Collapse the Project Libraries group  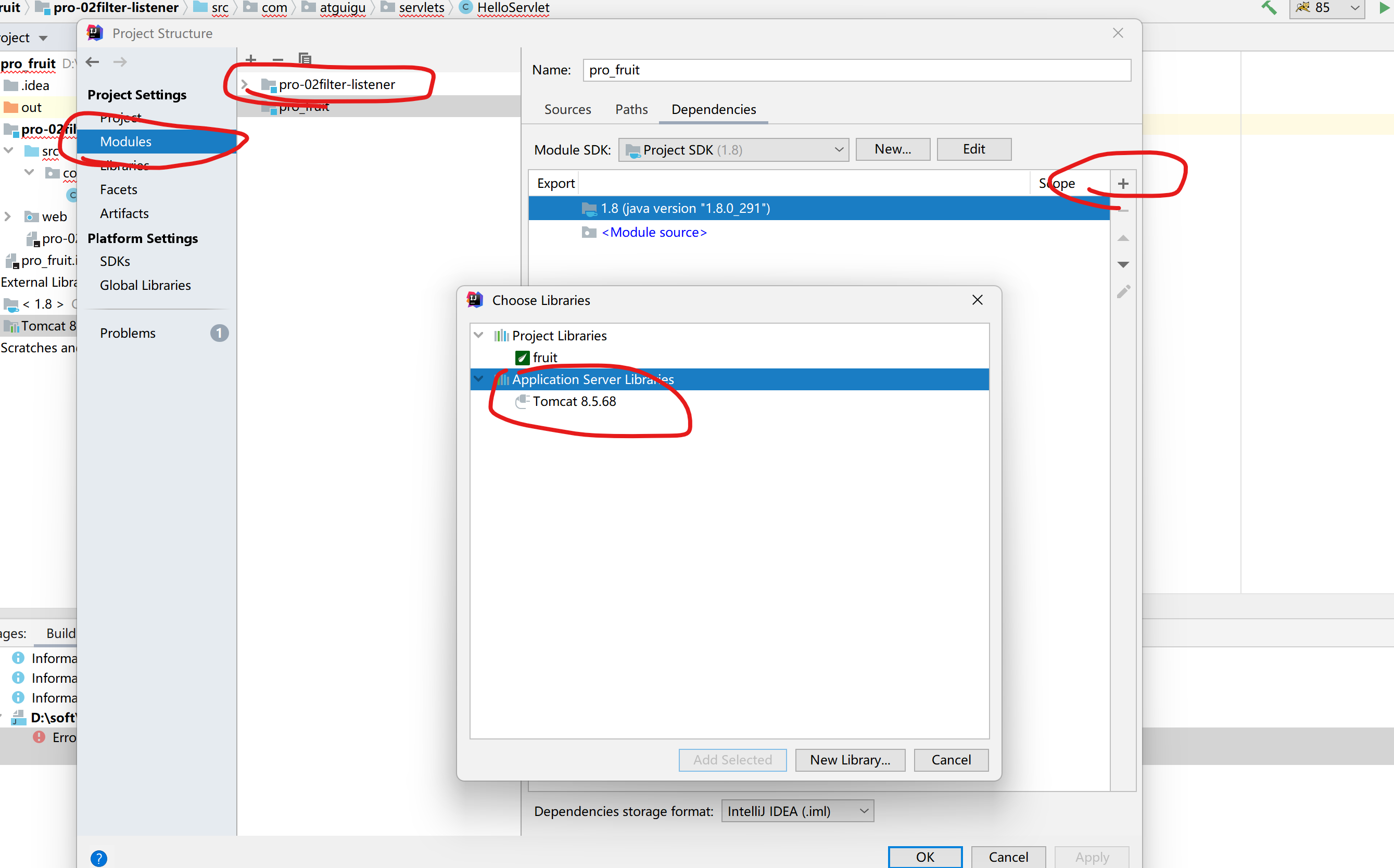(x=479, y=335)
